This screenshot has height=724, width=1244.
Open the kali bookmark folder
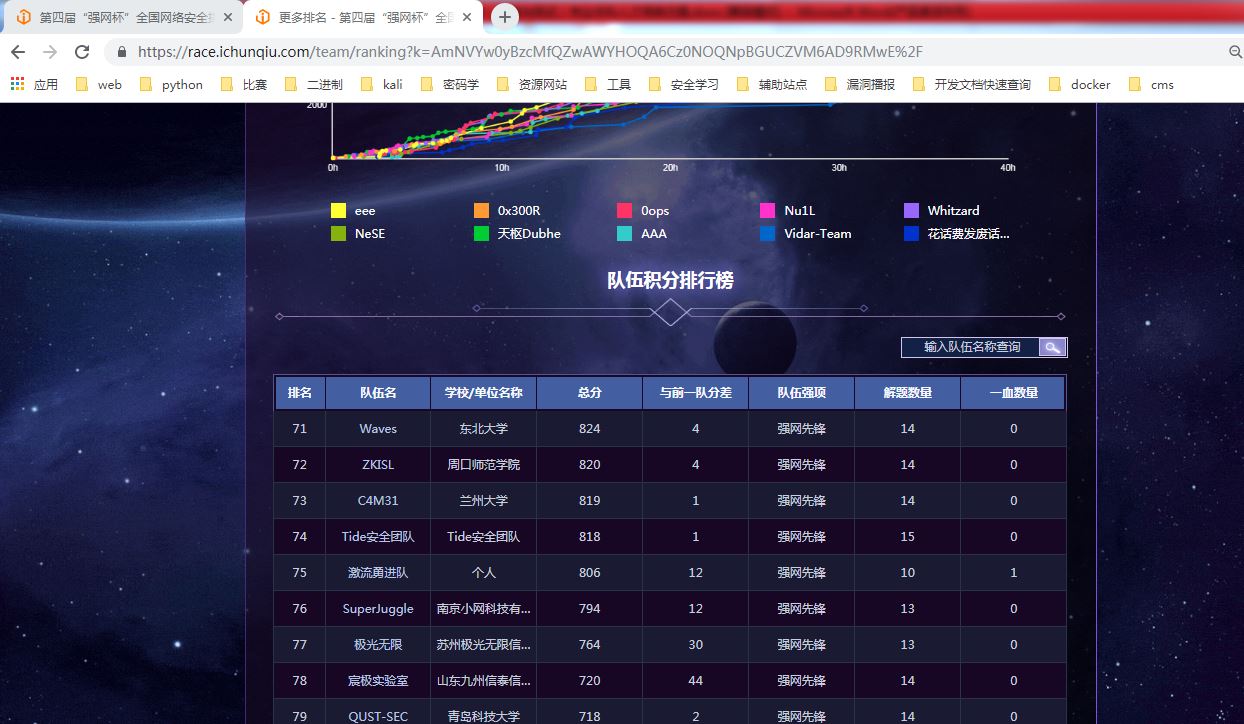pos(382,85)
